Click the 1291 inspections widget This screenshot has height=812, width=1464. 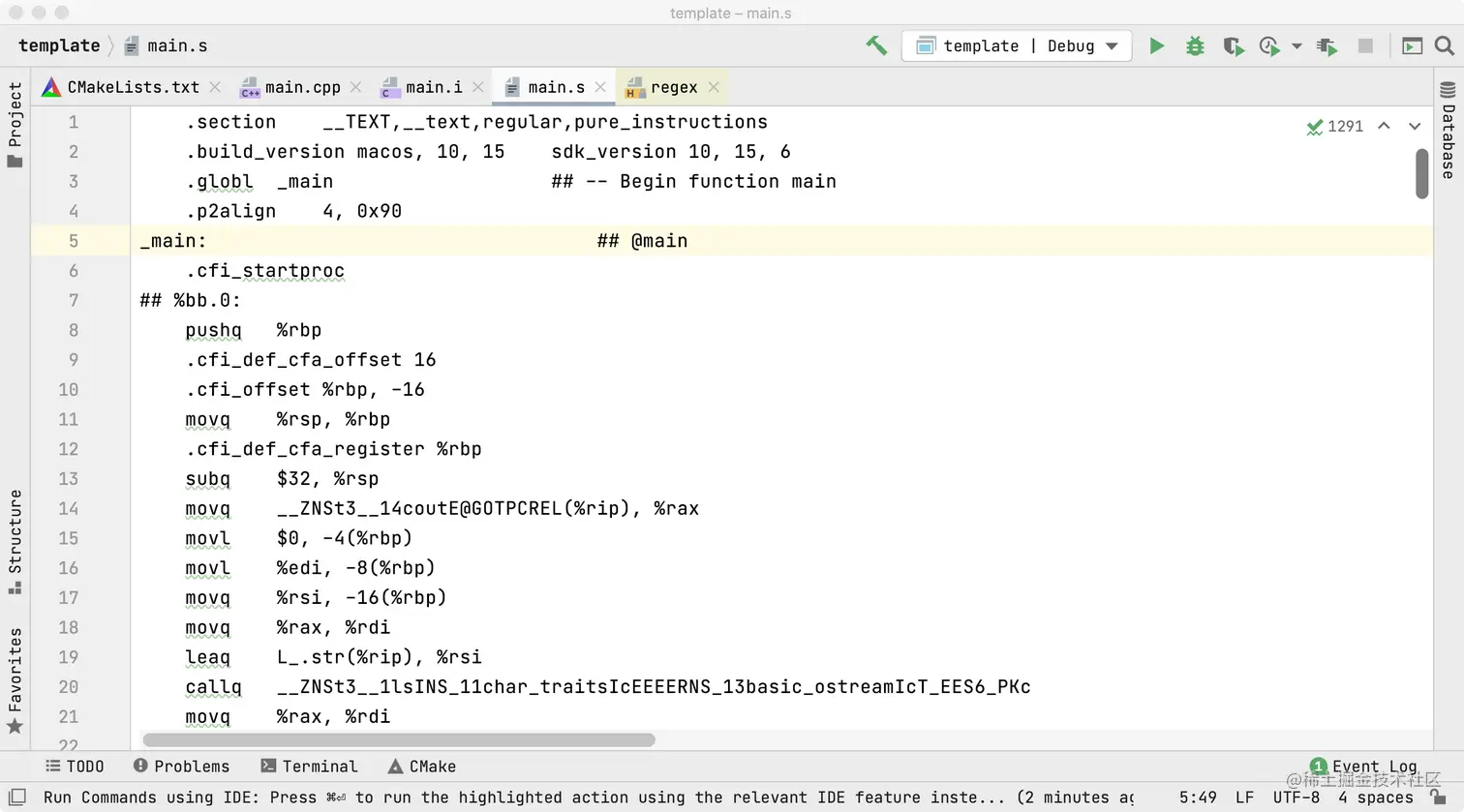(1334, 126)
